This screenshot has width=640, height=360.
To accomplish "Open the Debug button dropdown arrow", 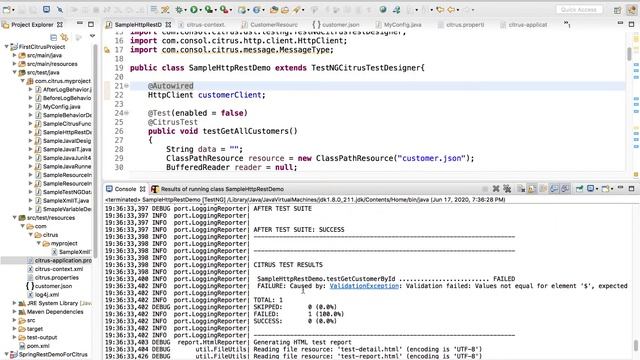I will click(x=185, y=10).
